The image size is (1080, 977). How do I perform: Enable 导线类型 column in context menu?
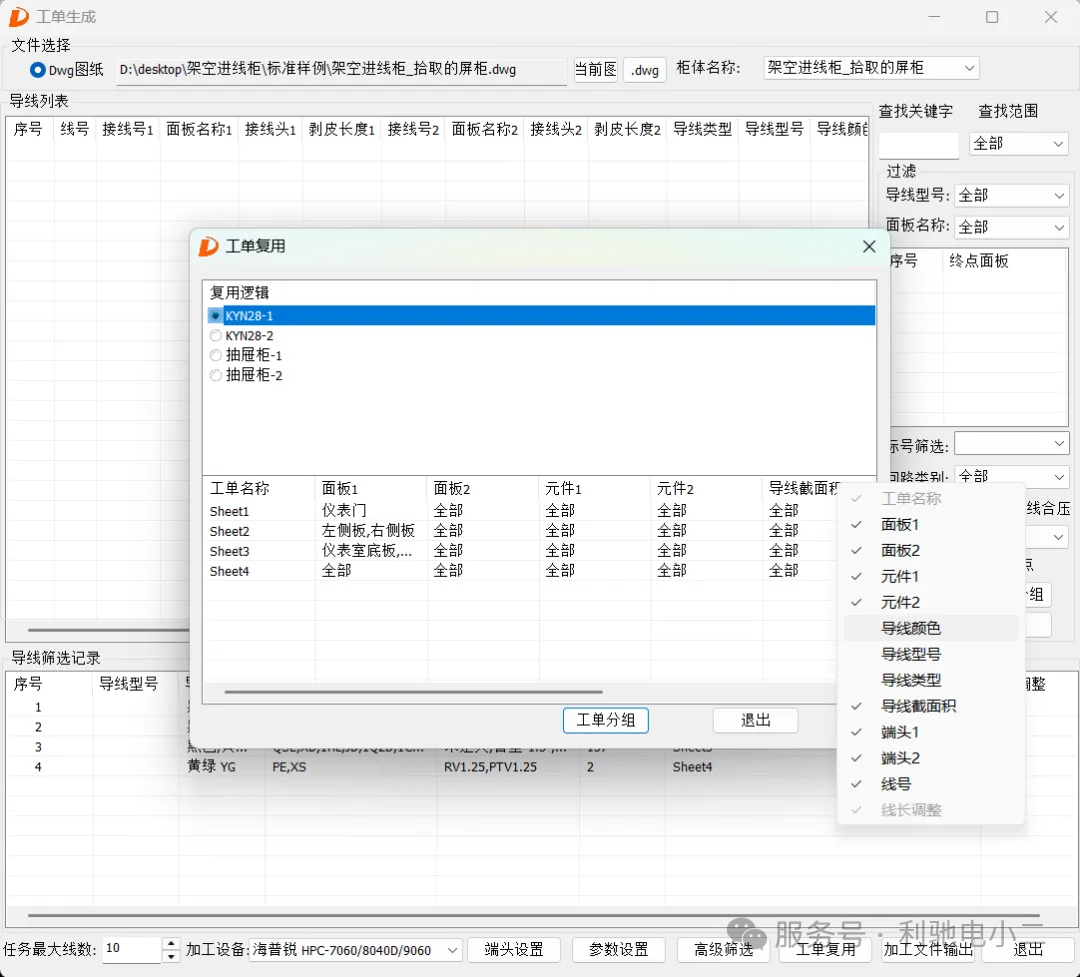pyautogui.click(x=931, y=680)
